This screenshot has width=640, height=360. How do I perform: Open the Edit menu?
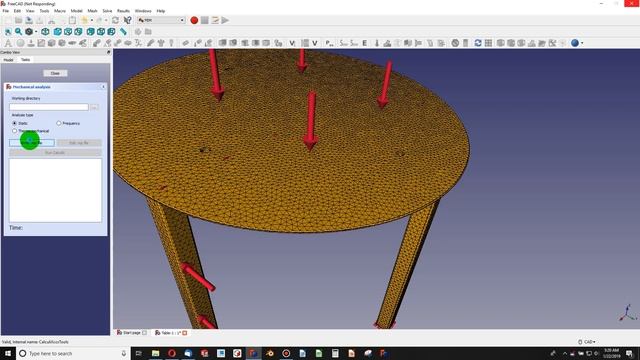point(17,11)
